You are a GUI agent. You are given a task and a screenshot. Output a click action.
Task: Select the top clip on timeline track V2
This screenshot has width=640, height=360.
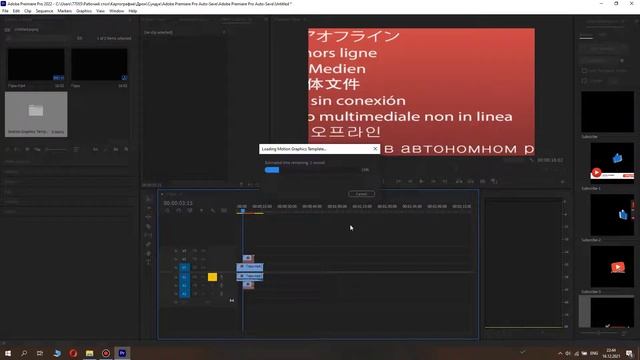tap(248, 258)
